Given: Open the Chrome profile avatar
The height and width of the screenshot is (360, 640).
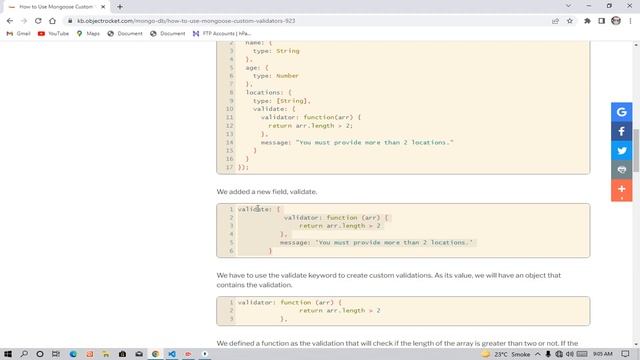Looking at the screenshot, I should pos(616,21).
